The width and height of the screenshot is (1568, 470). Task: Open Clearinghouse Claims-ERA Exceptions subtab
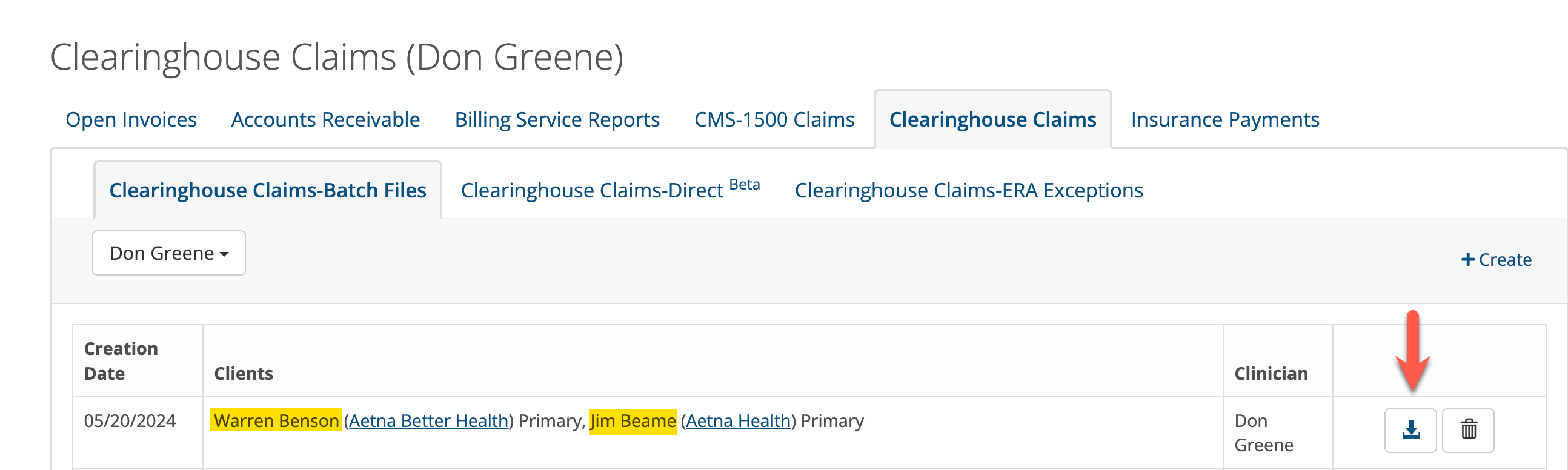point(968,191)
